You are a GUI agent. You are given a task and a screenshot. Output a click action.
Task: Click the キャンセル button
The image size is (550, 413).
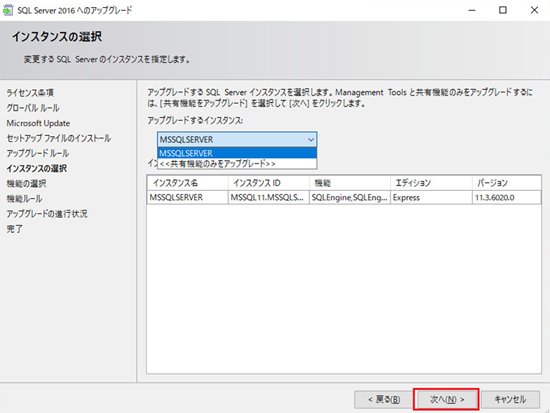510,399
